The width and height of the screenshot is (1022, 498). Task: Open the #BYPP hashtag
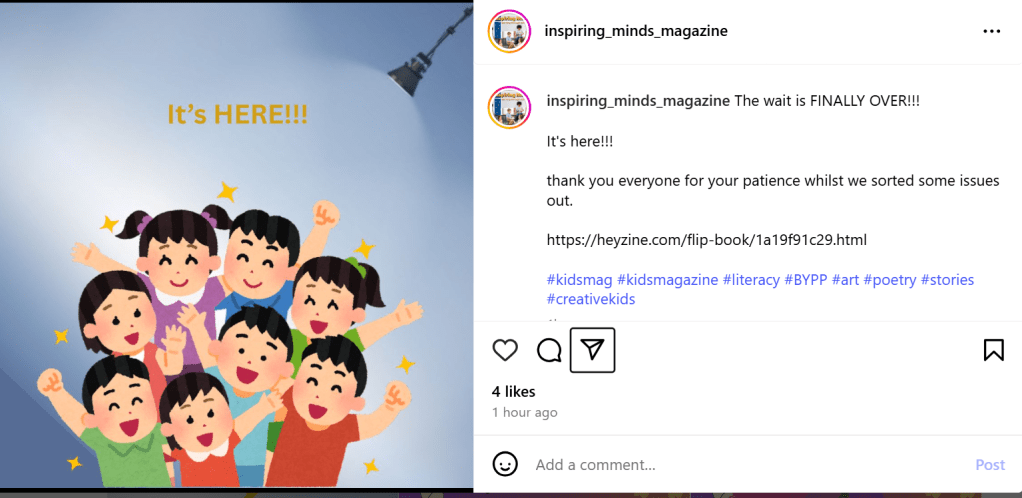pyautogui.click(x=806, y=280)
